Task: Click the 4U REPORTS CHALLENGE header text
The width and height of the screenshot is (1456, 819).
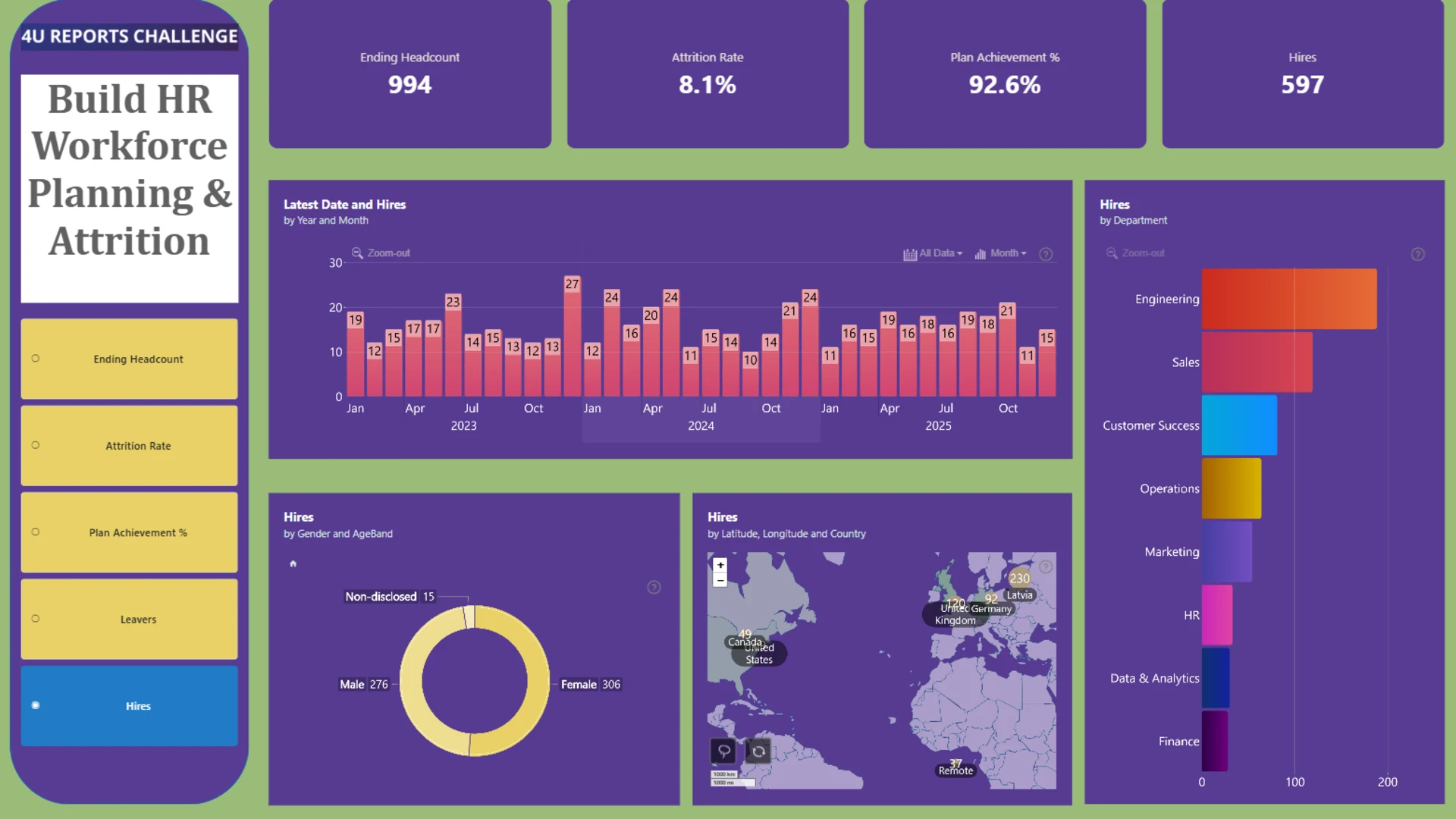Action: 130,36
